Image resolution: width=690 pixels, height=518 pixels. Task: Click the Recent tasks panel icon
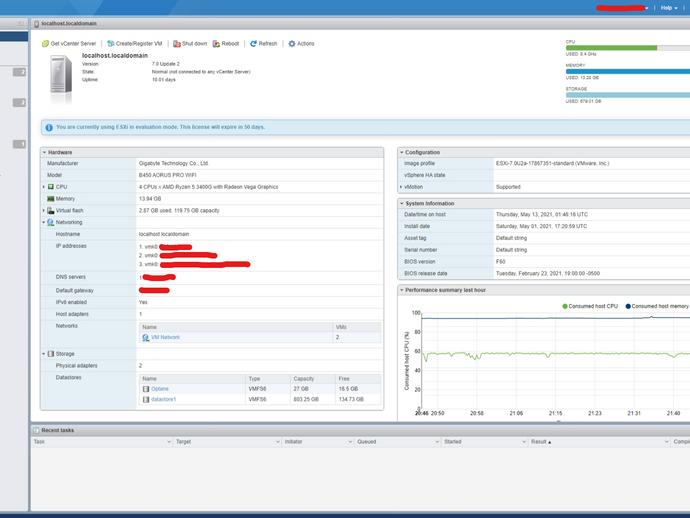click(x=37, y=430)
